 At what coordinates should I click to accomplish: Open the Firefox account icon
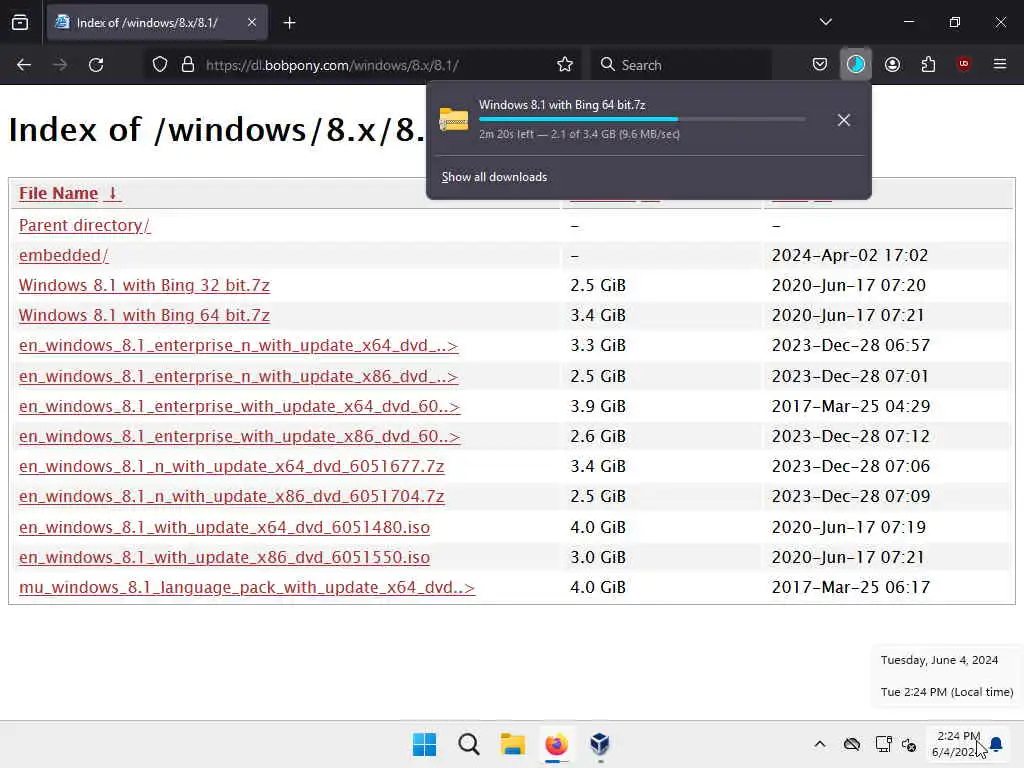point(892,64)
